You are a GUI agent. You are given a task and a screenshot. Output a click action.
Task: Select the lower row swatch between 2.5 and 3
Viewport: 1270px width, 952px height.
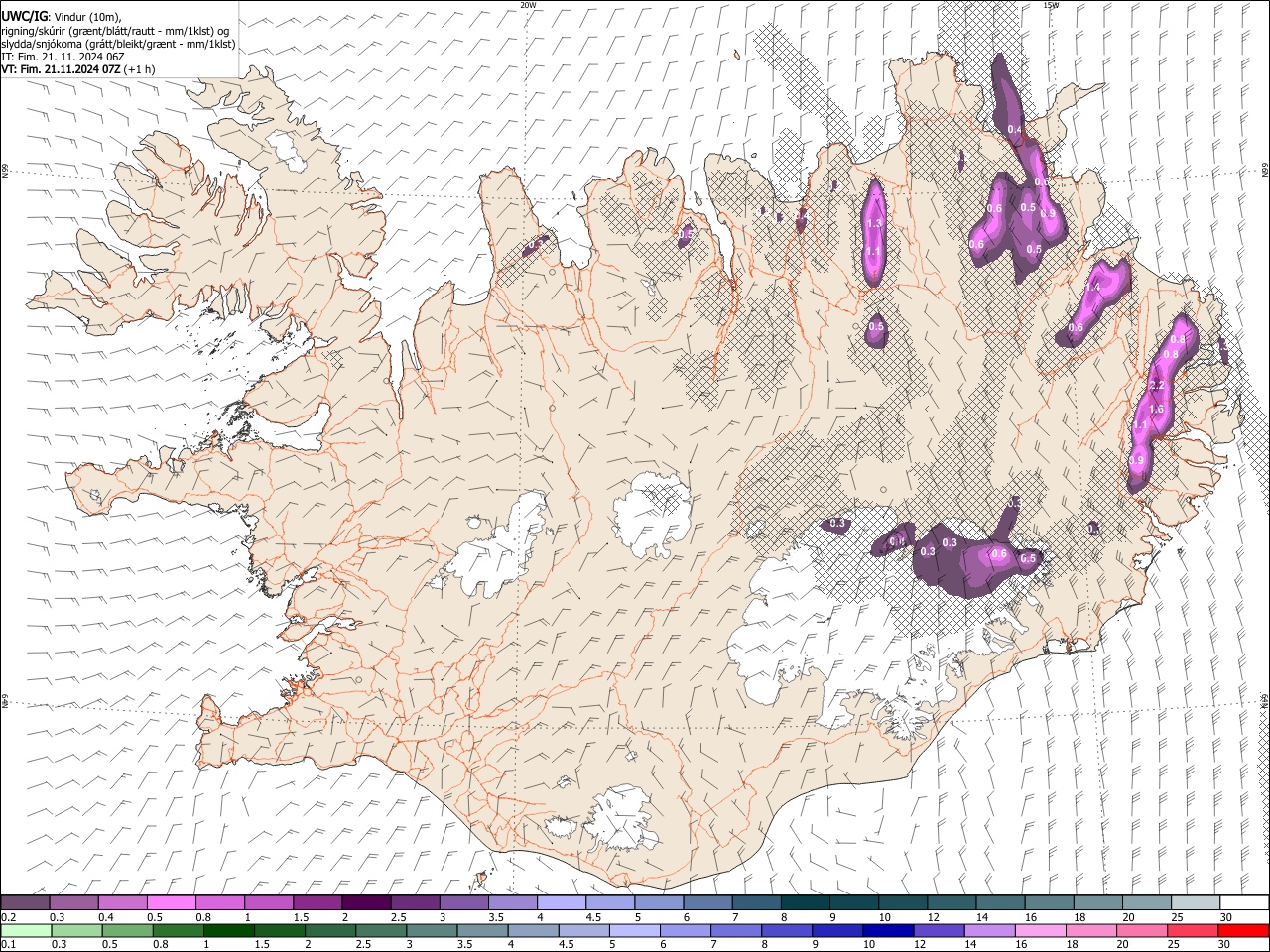click(x=381, y=930)
